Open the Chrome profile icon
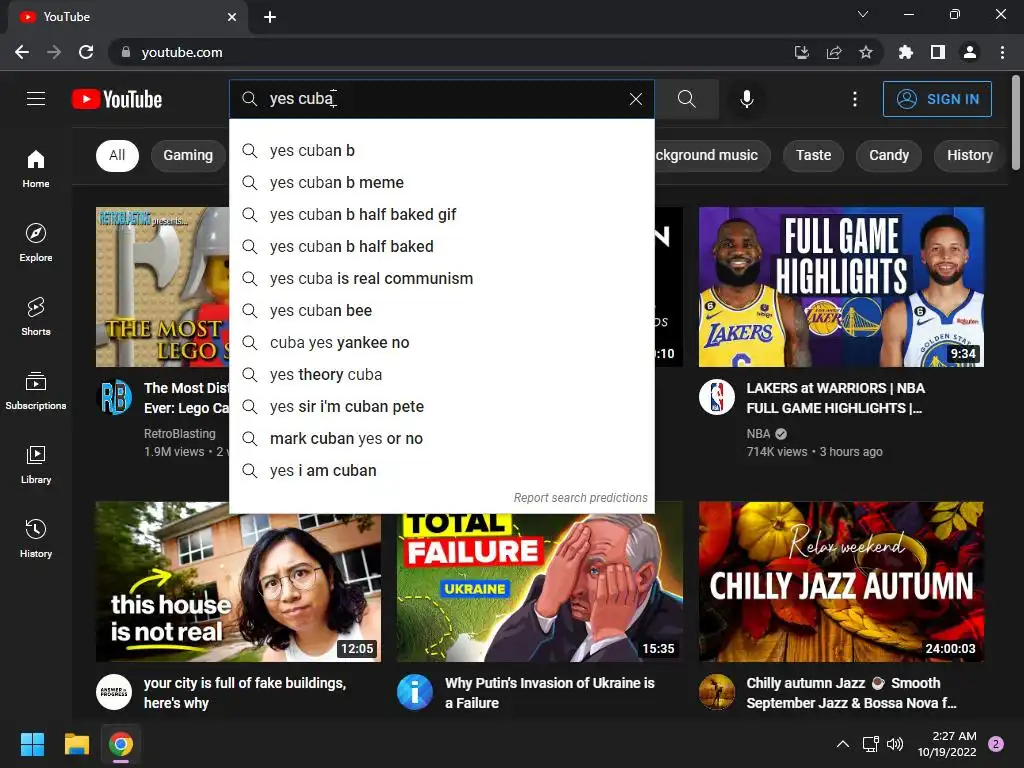 click(970, 52)
